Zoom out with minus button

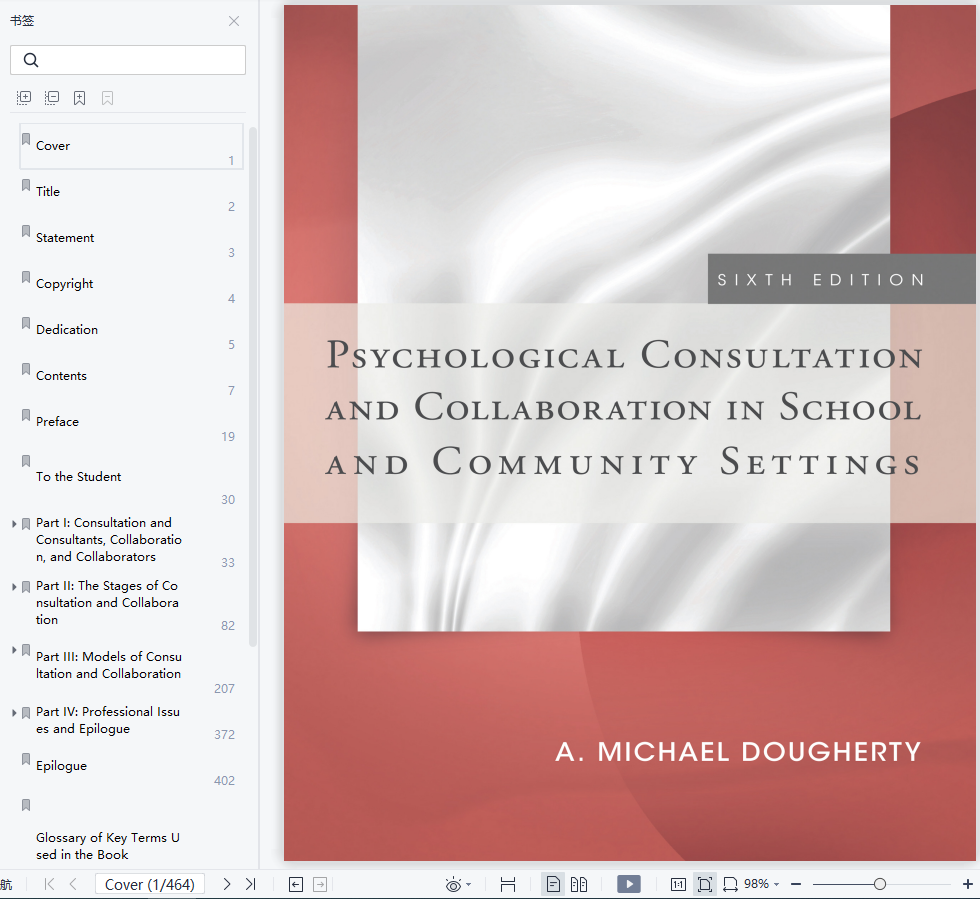[796, 884]
